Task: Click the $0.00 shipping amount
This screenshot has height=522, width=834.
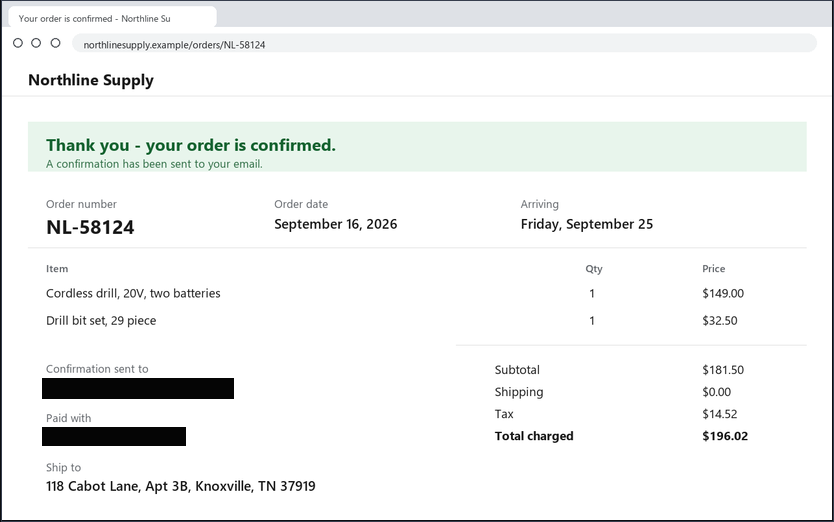Action: [716, 392]
